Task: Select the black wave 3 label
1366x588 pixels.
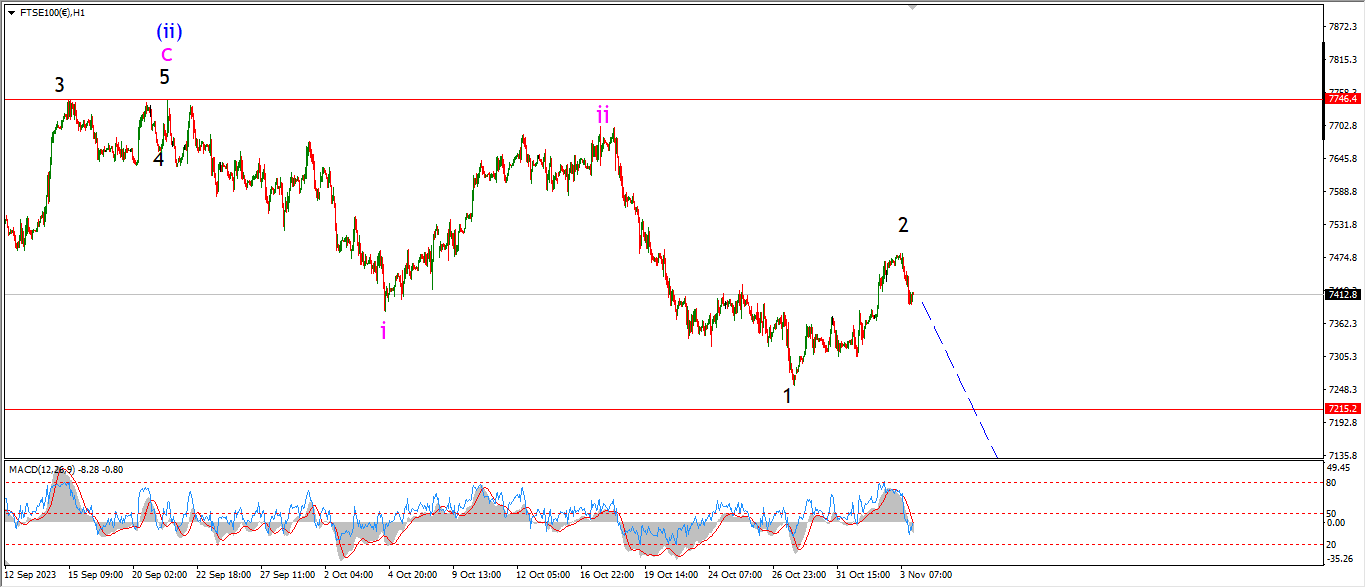Action: click(60, 85)
